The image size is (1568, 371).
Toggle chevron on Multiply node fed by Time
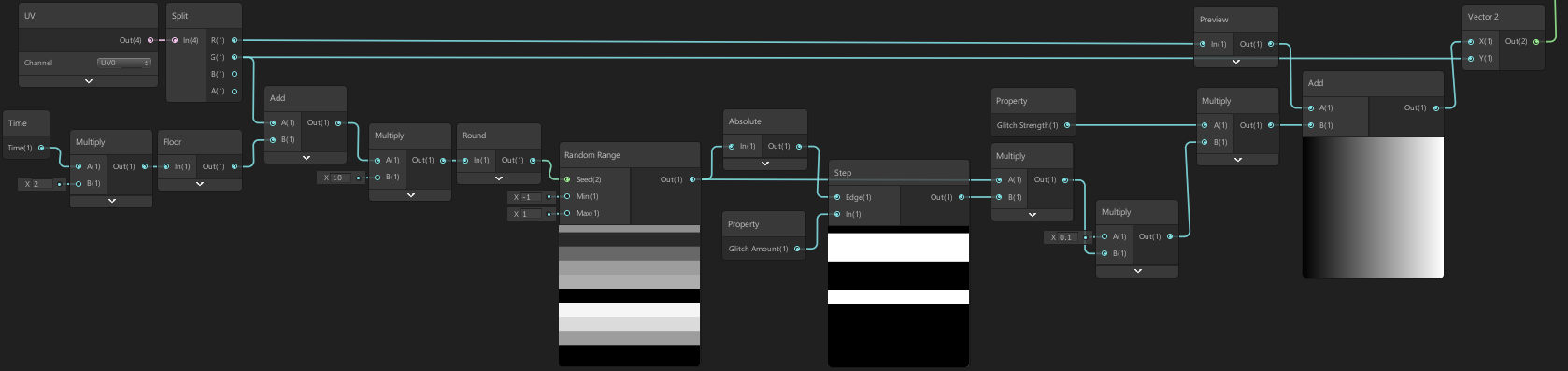(112, 201)
